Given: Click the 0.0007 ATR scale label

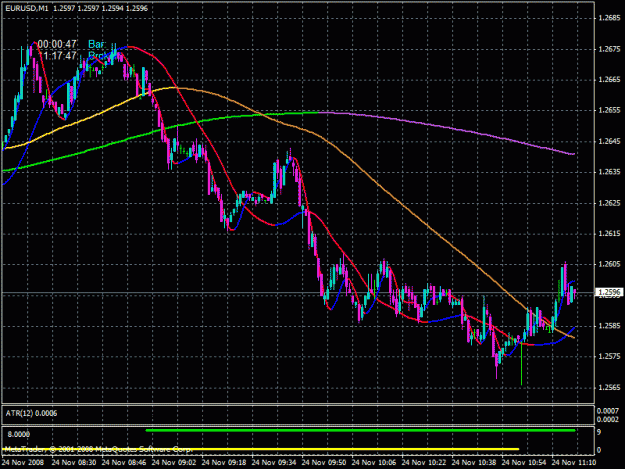Looking at the screenshot, I should 608,411.
